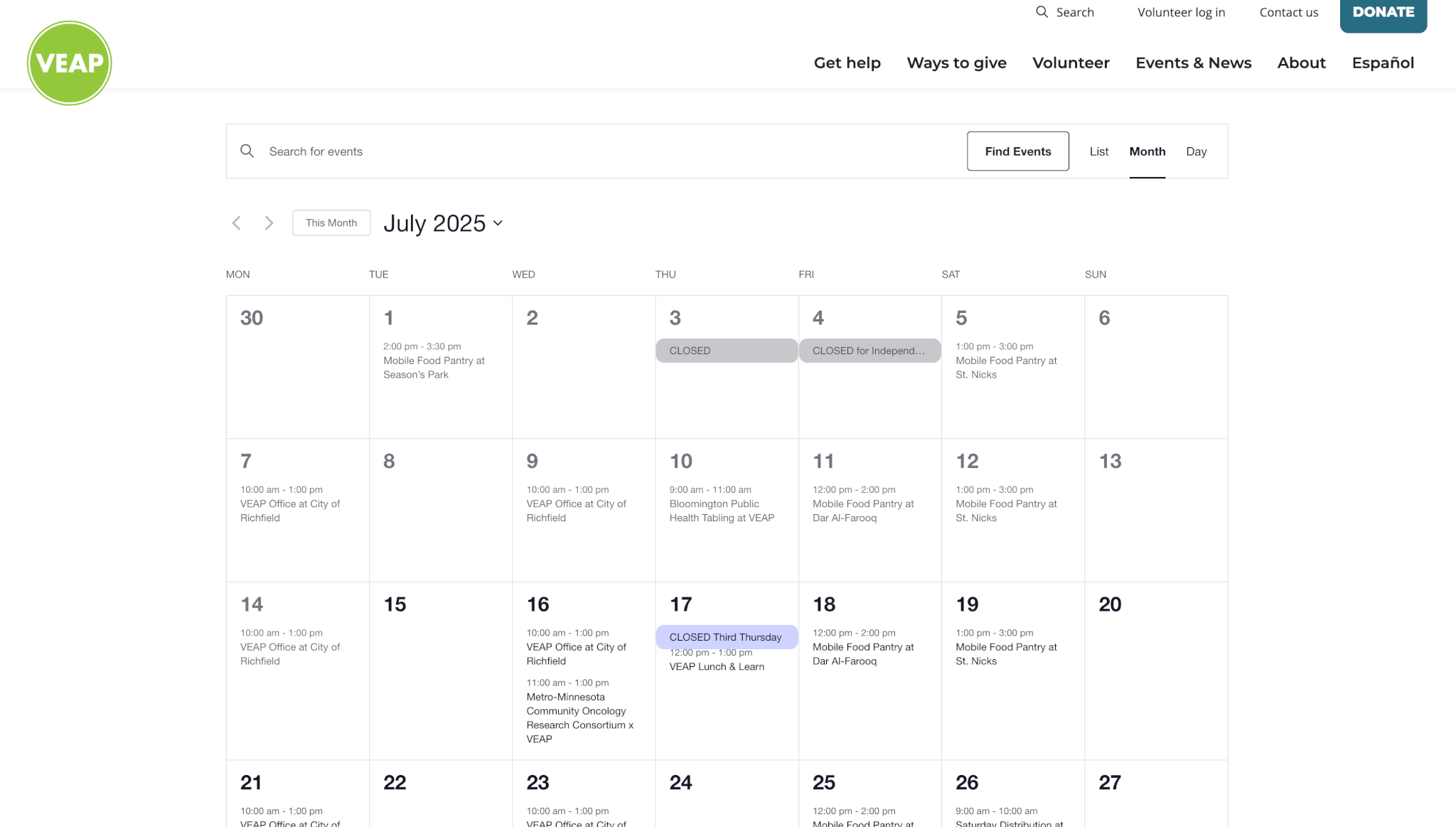Select day number 21 in calendar
1456x827 pixels.
click(x=251, y=783)
